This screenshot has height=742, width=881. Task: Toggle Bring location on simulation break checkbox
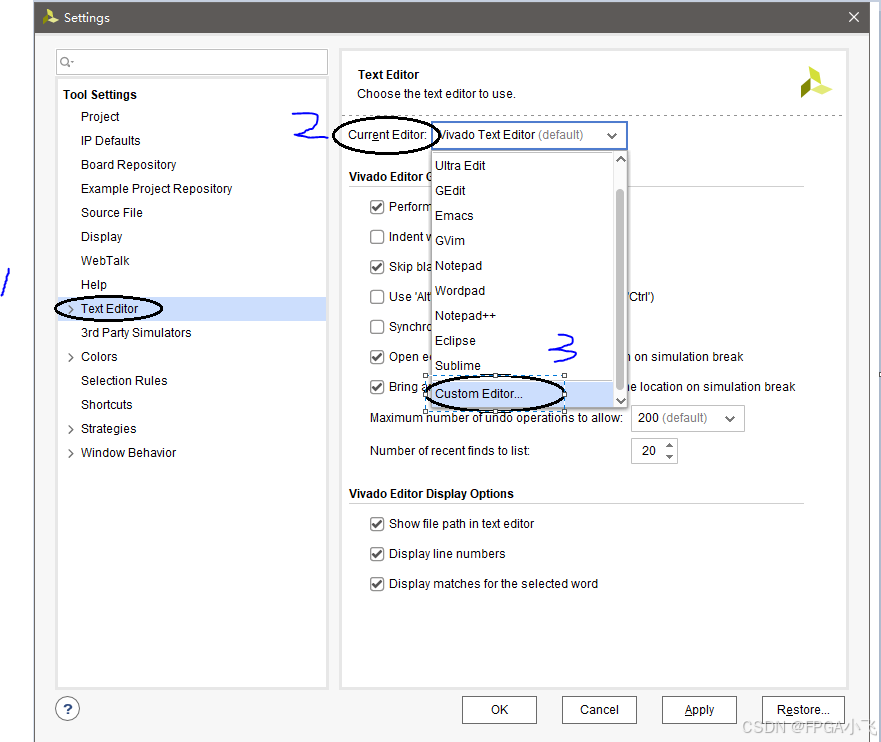pyautogui.click(x=376, y=387)
